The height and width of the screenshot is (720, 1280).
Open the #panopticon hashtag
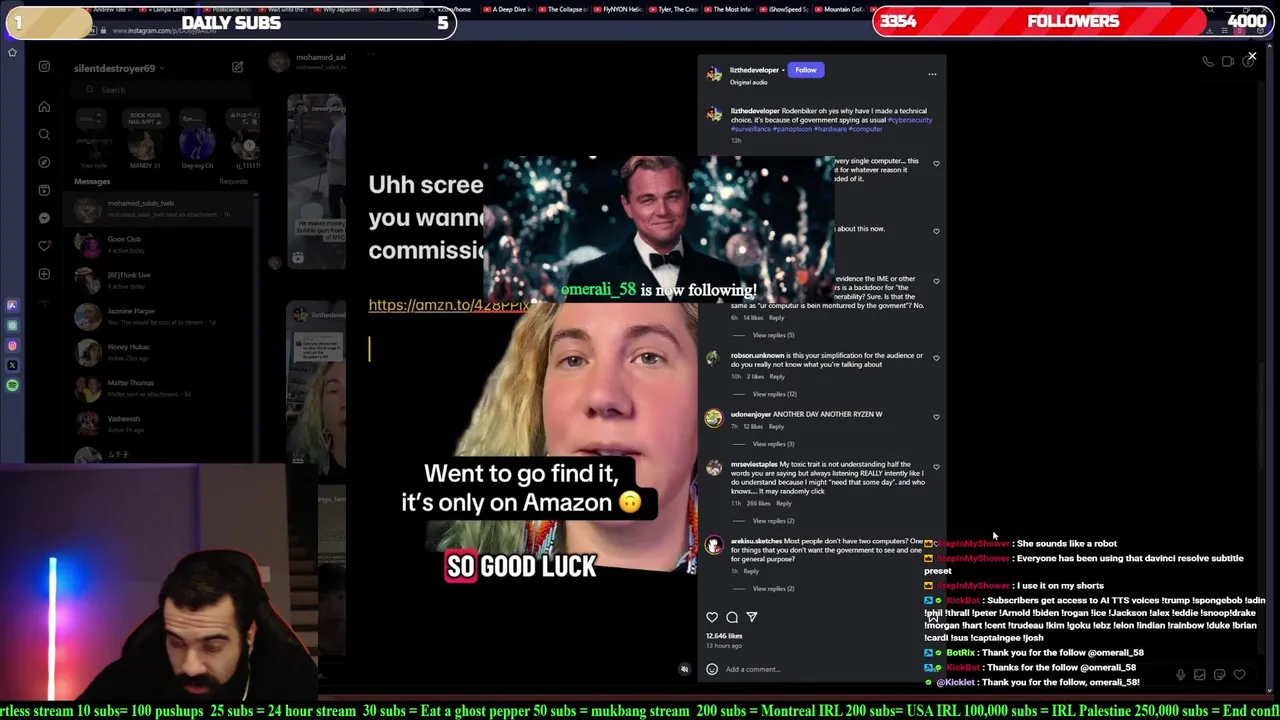[x=793, y=129]
